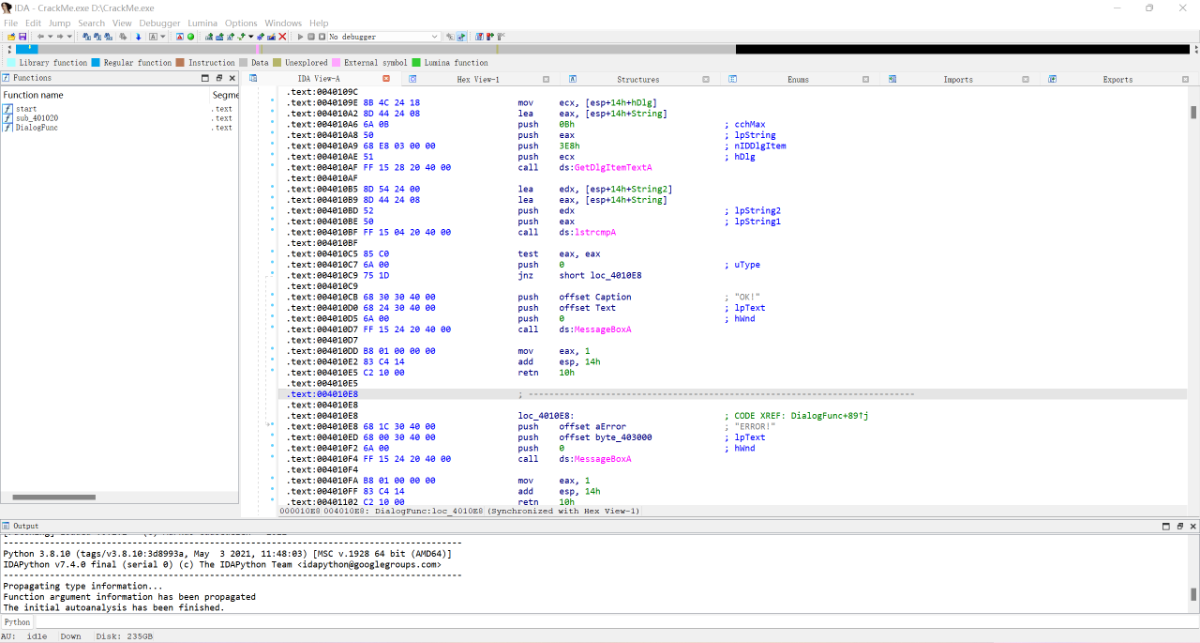The image size is (1200, 643).
Task: Open the Lumina menu
Action: coord(200,23)
